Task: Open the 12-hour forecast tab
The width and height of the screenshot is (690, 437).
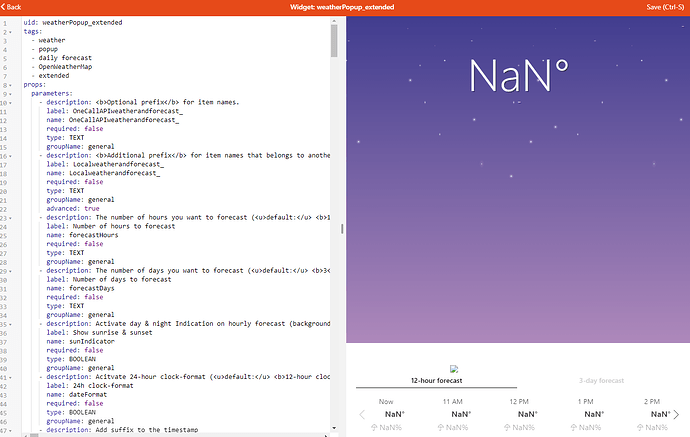Action: pyautogui.click(x=437, y=381)
